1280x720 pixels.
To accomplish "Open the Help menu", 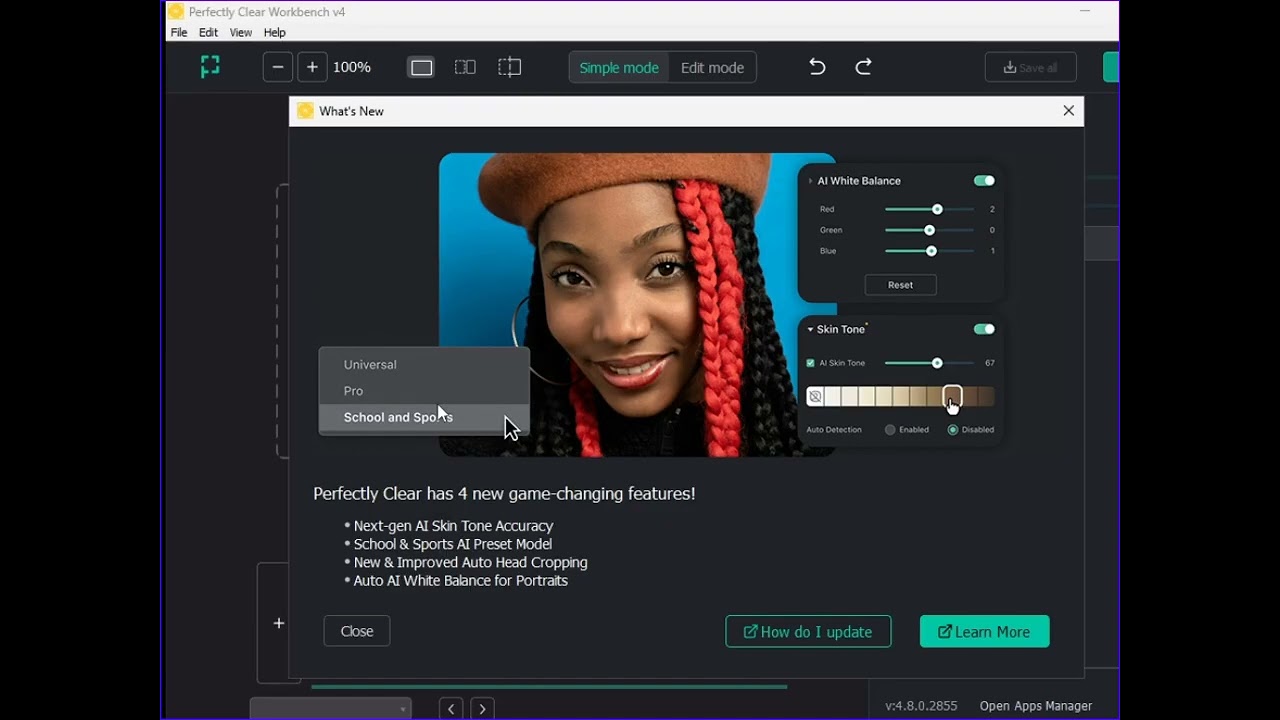I will (275, 33).
